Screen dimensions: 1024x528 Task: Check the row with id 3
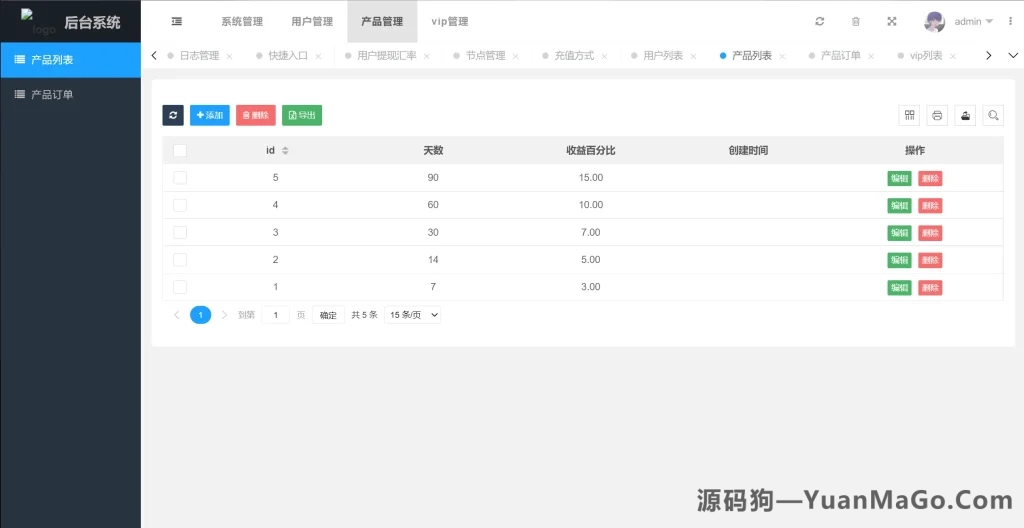click(180, 233)
